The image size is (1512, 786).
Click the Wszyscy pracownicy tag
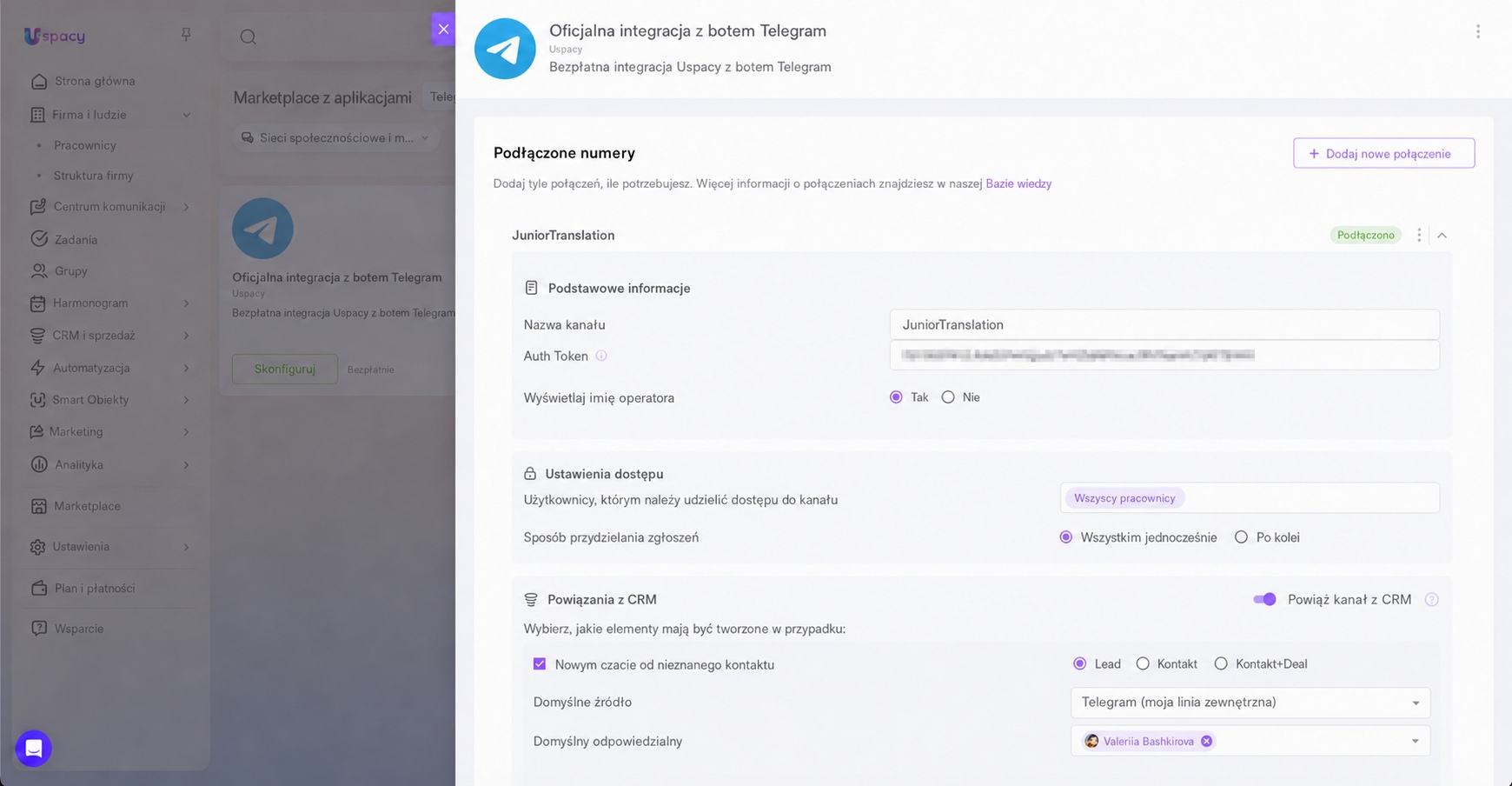[1124, 498]
